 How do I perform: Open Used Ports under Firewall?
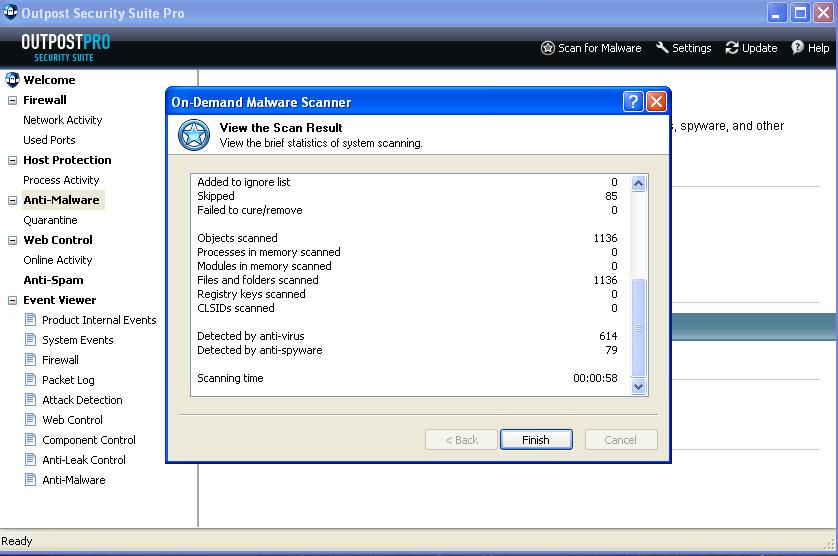tap(49, 140)
